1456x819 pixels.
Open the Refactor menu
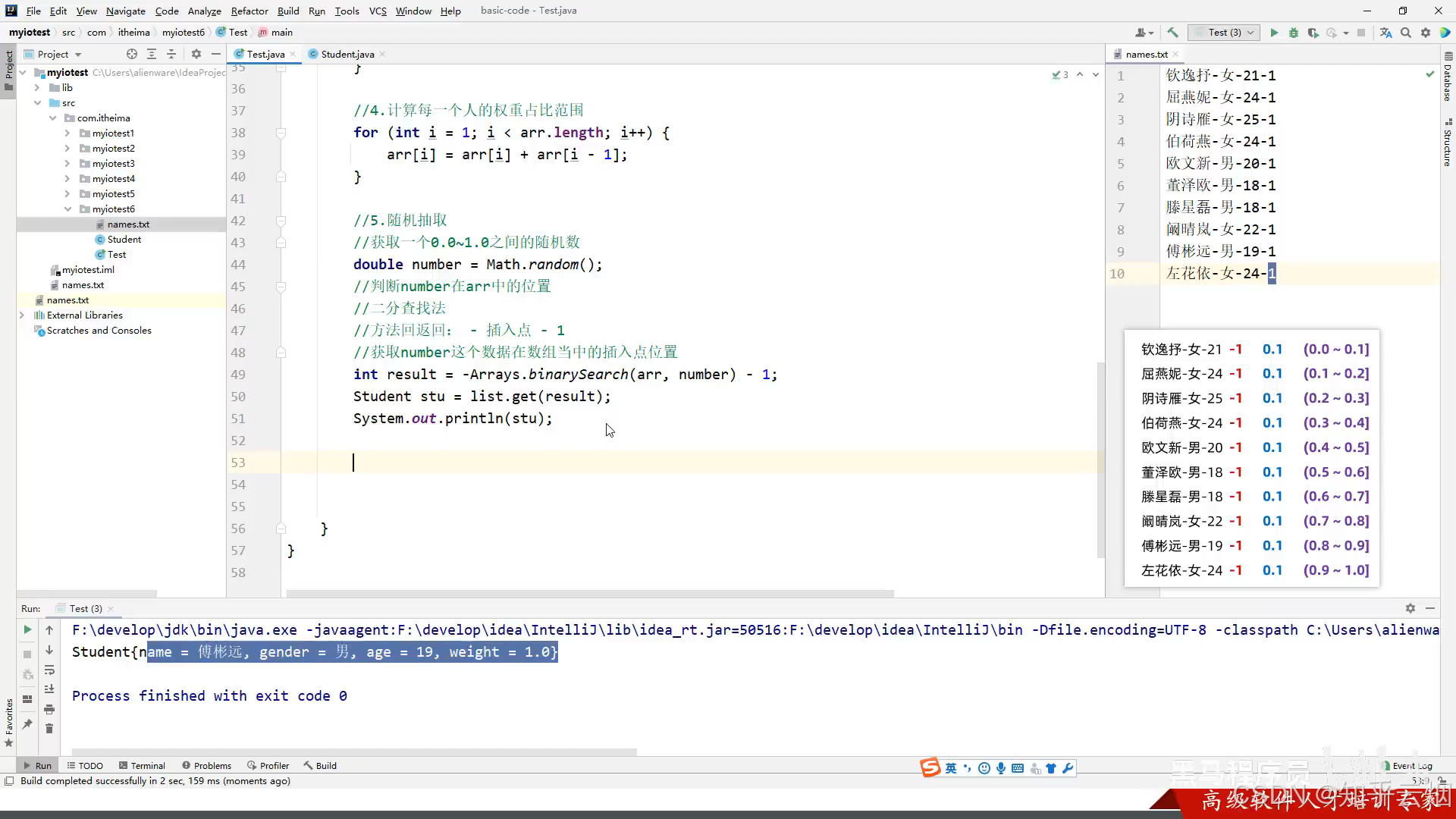click(x=249, y=11)
